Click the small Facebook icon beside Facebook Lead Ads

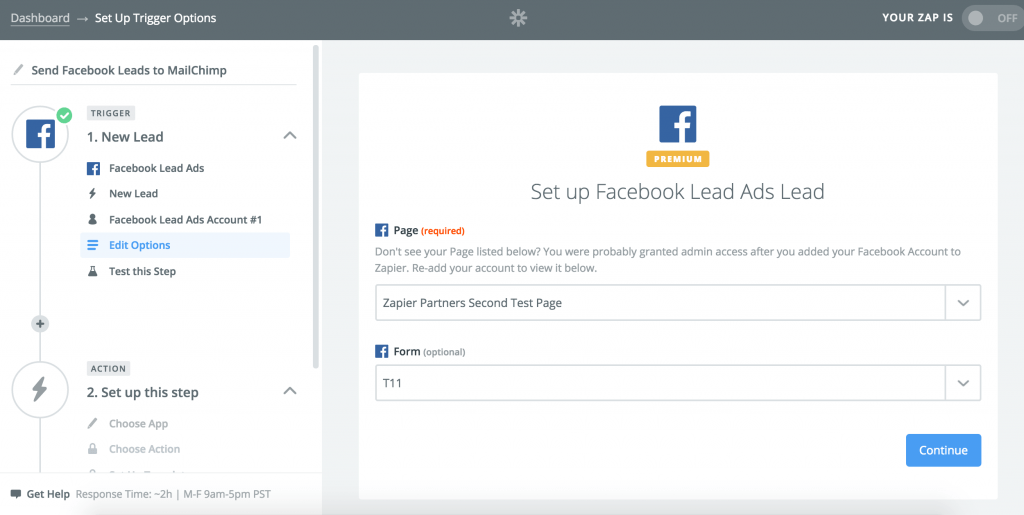pos(93,168)
